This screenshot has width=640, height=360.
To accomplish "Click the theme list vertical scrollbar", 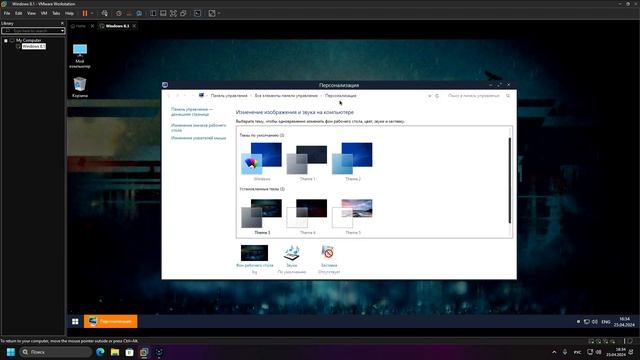I will coord(509,180).
